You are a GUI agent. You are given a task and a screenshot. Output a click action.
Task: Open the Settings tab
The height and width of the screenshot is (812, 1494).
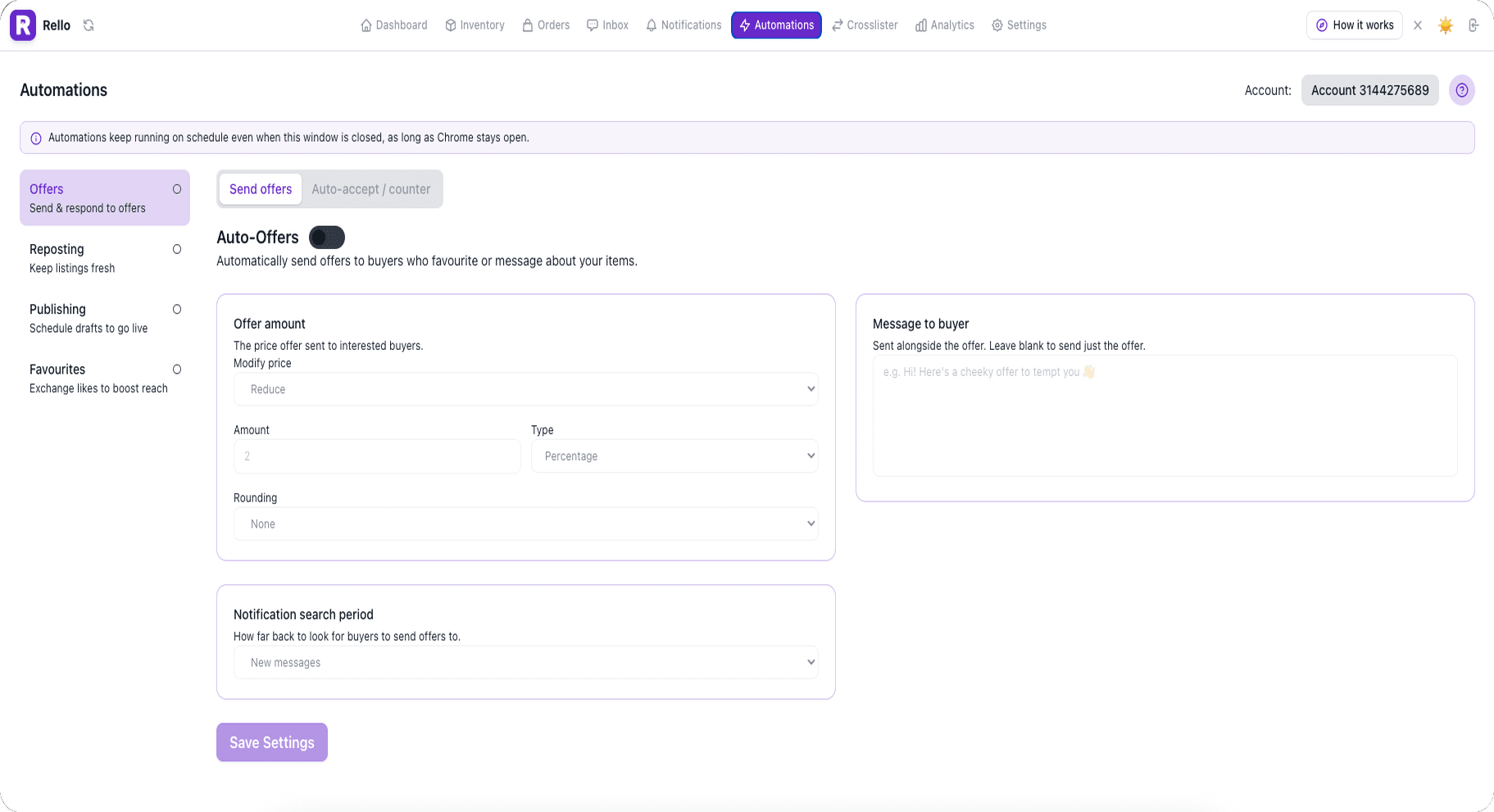coord(1019,25)
